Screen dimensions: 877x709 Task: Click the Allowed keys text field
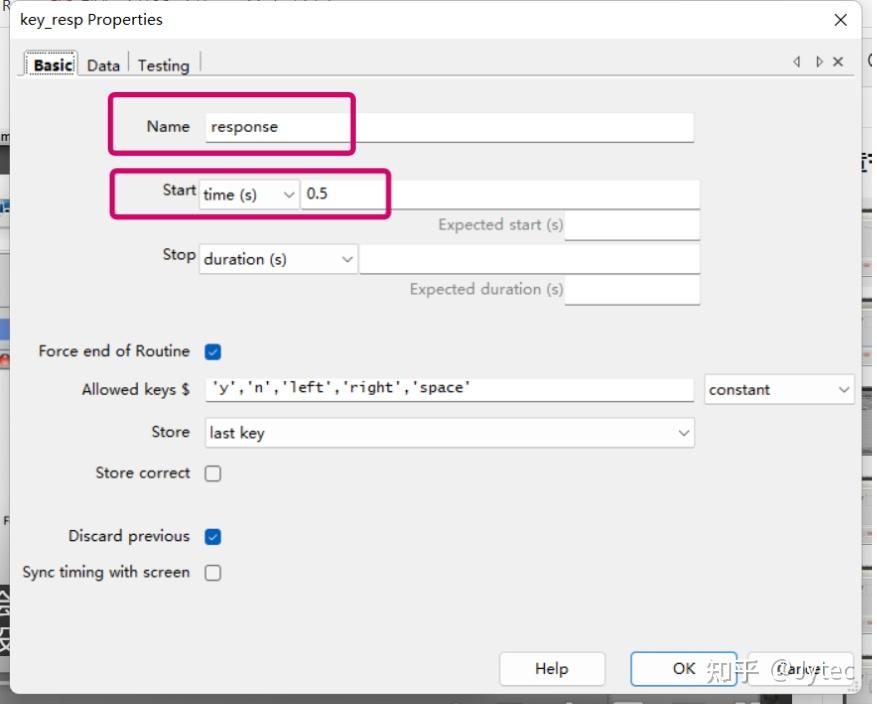[449, 388]
